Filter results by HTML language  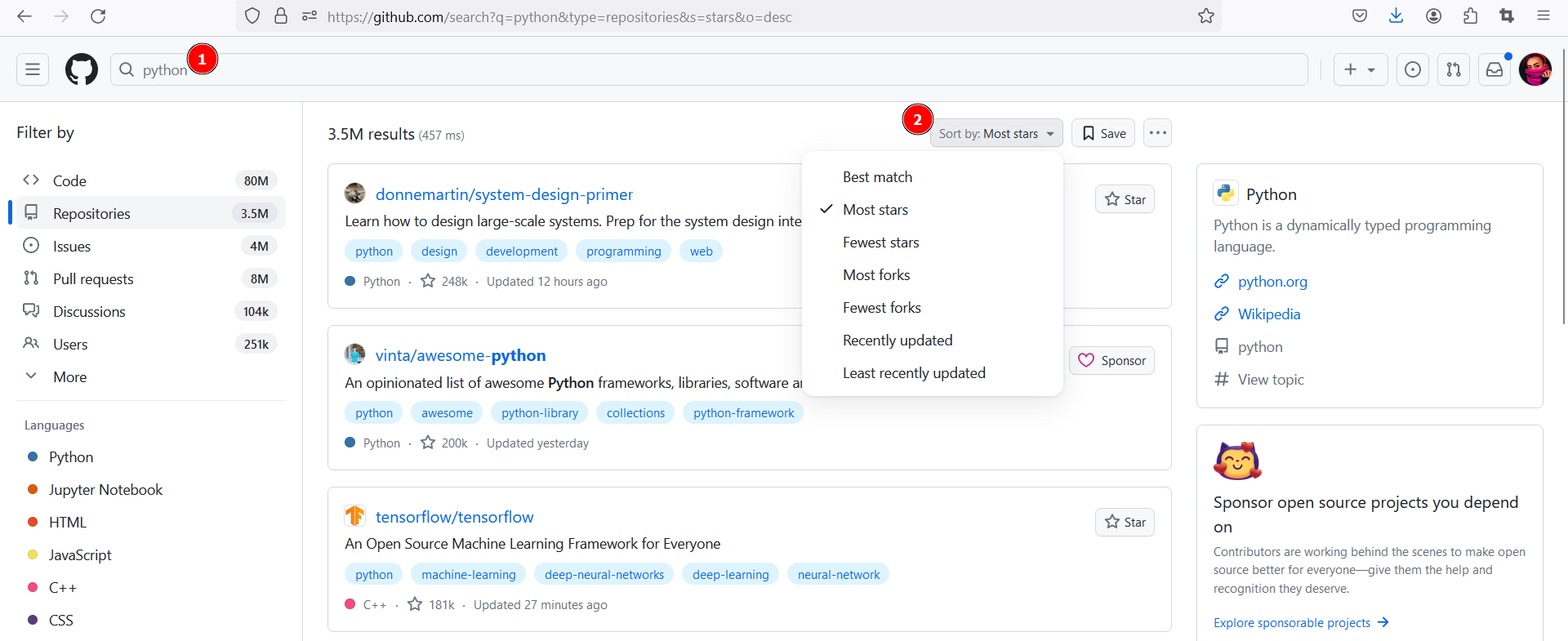point(68,523)
